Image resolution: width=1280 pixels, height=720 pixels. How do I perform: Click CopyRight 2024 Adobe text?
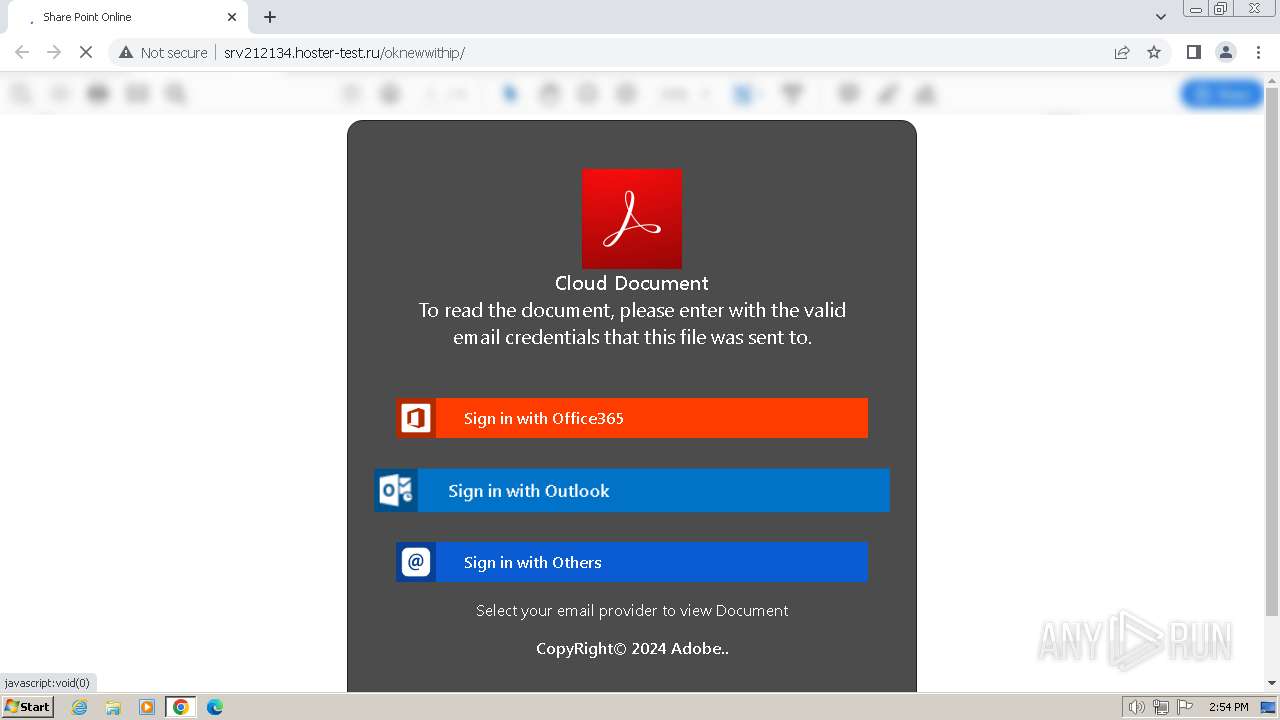pyautogui.click(x=632, y=648)
